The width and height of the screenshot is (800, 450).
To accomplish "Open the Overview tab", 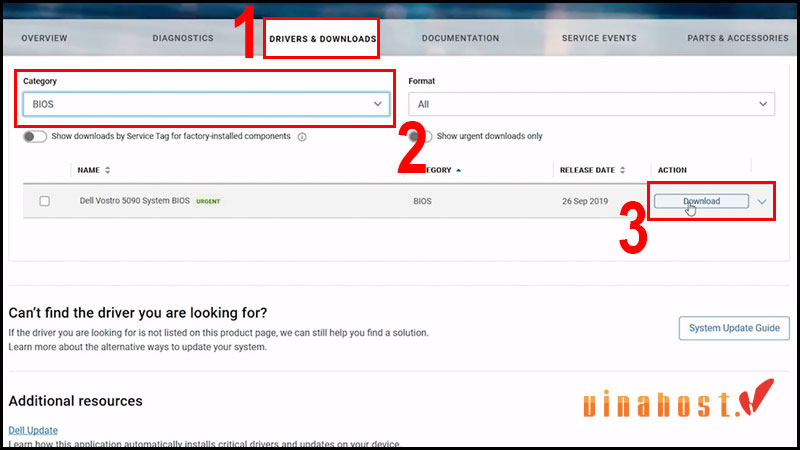I will (44, 38).
